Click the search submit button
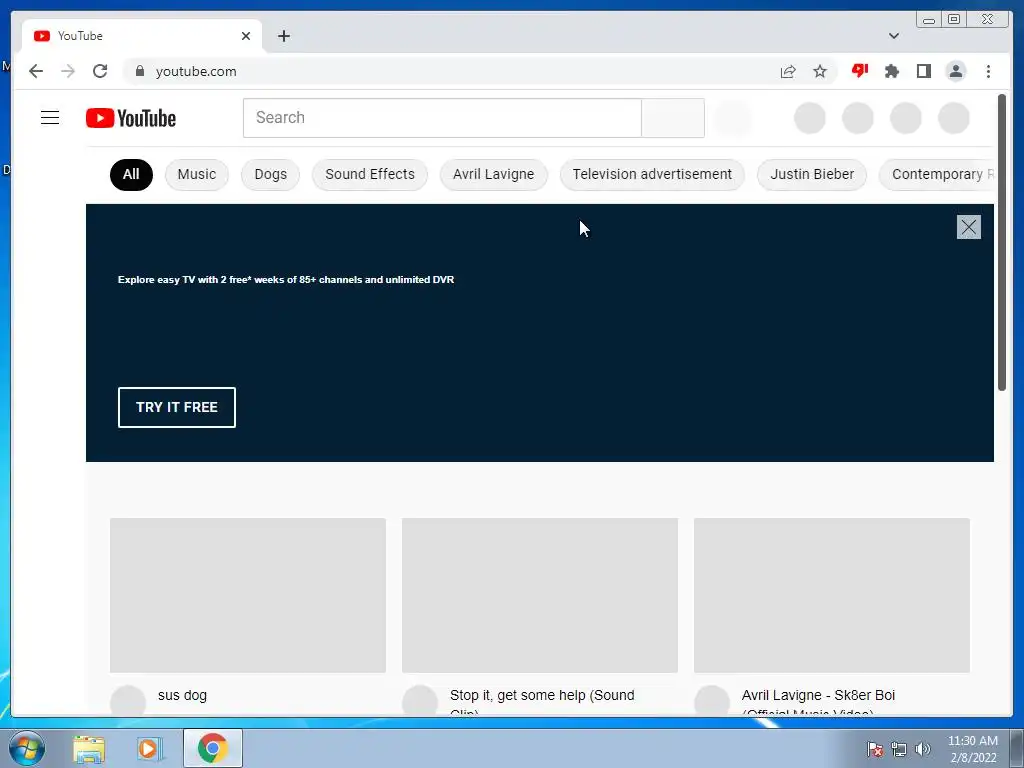 pyautogui.click(x=673, y=118)
